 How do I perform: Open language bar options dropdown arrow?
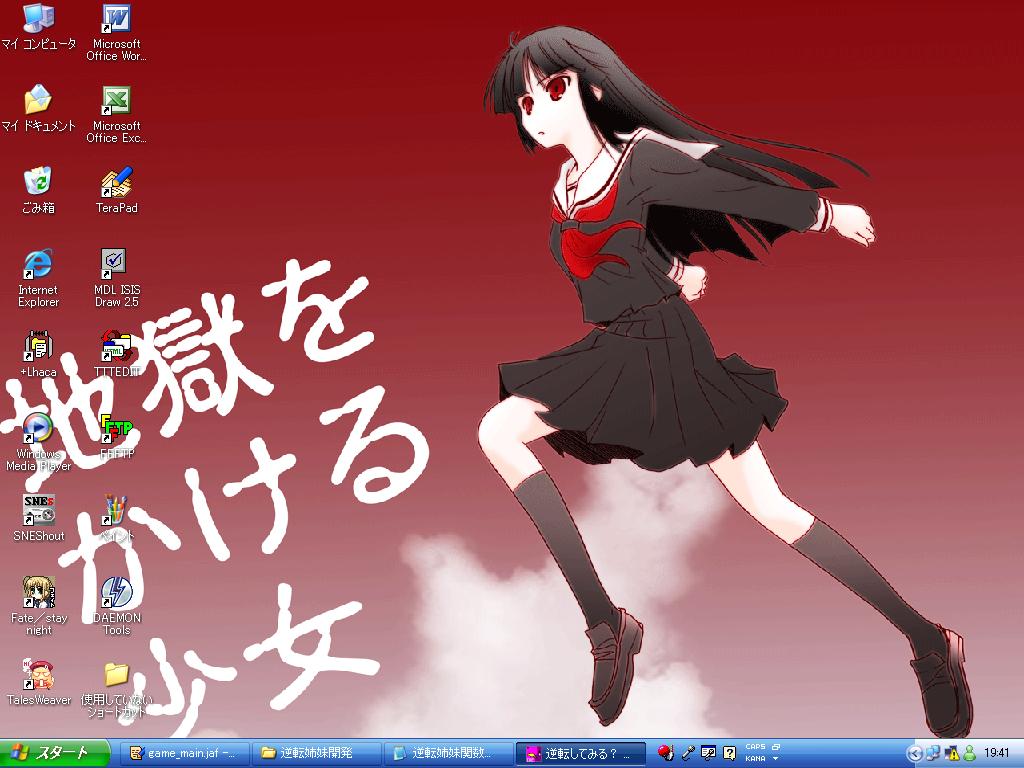click(x=775, y=759)
